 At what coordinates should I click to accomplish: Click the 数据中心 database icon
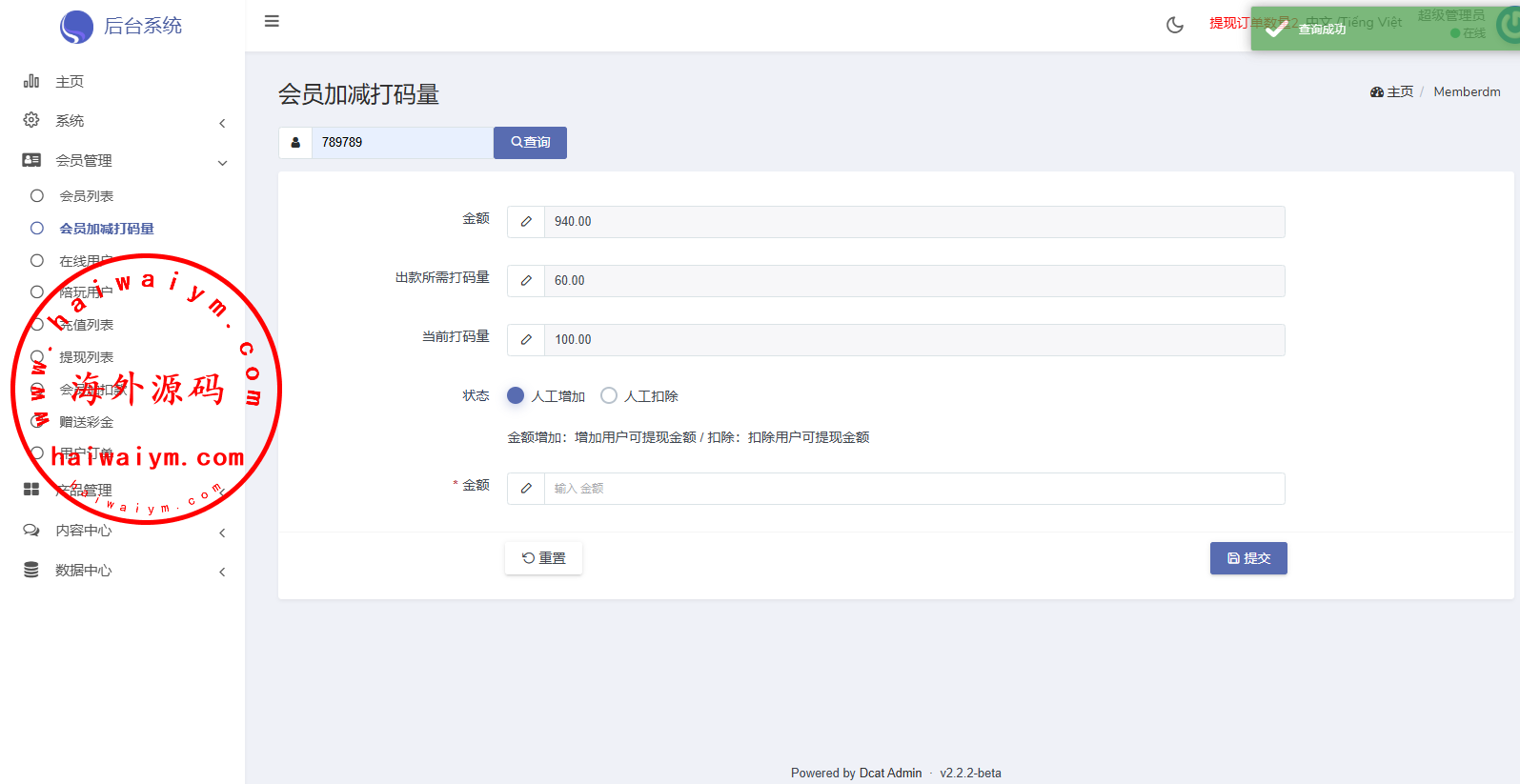pos(31,570)
